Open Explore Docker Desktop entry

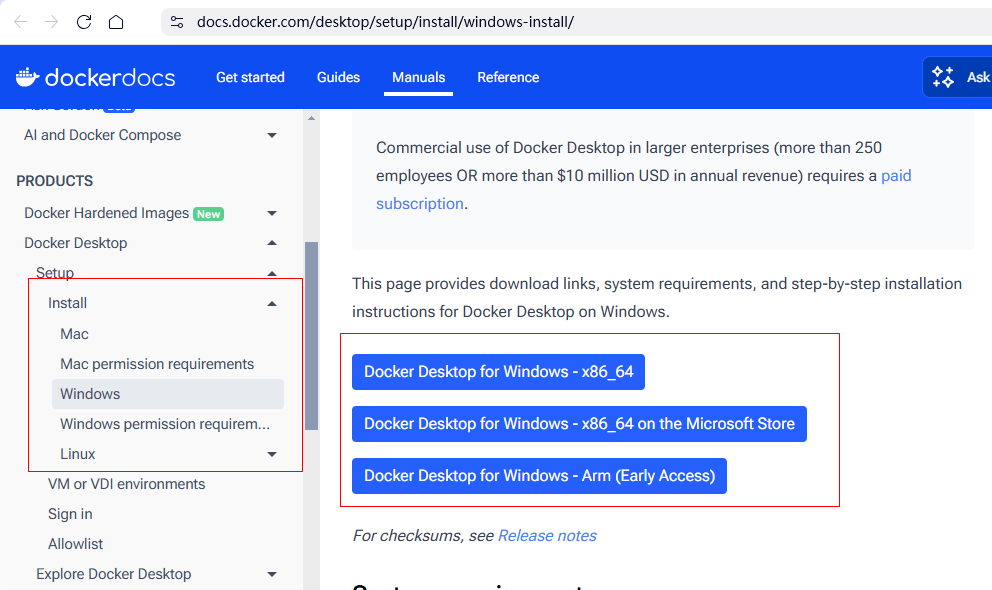click(113, 574)
